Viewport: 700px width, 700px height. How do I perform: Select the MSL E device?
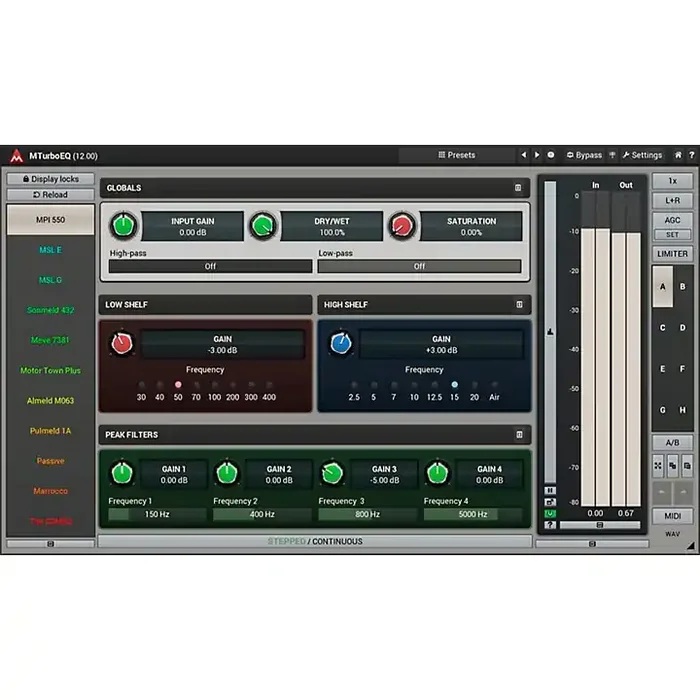point(50,250)
